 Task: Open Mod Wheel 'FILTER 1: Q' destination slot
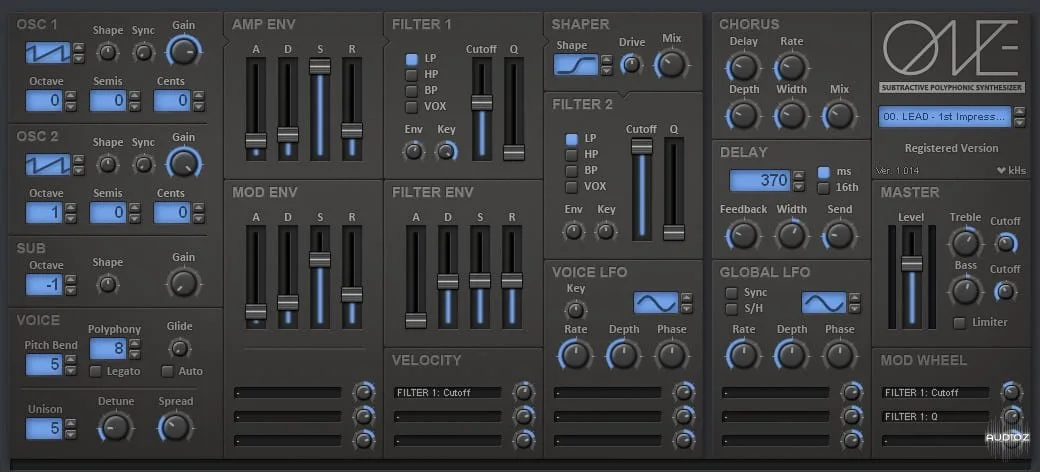pos(936,416)
